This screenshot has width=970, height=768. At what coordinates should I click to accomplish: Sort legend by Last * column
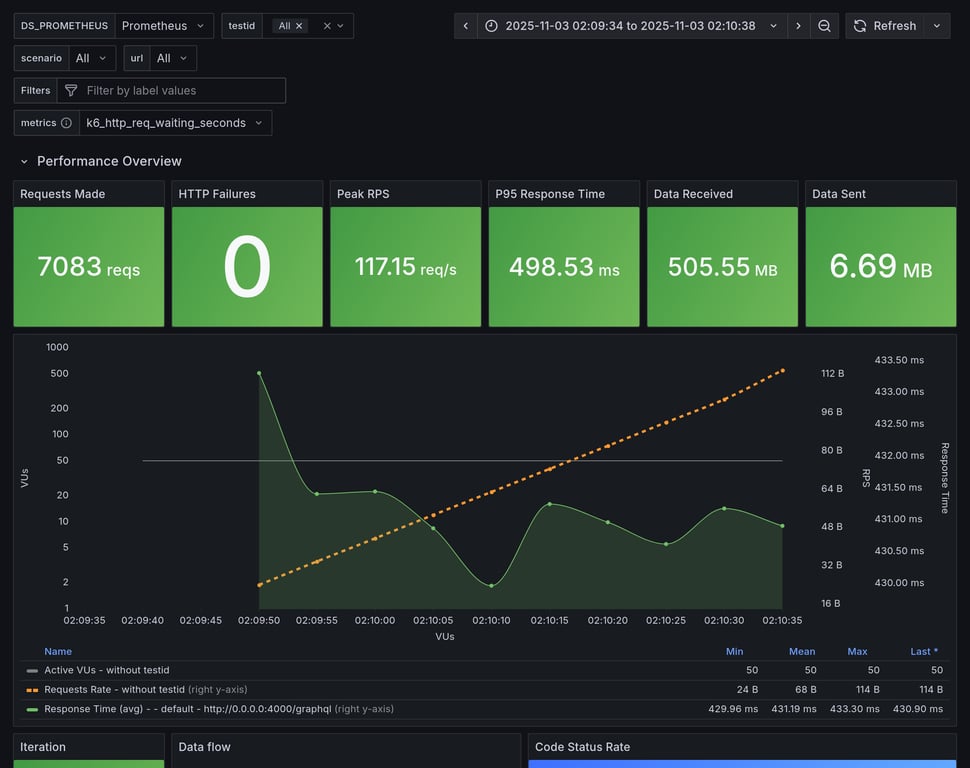[923, 651]
